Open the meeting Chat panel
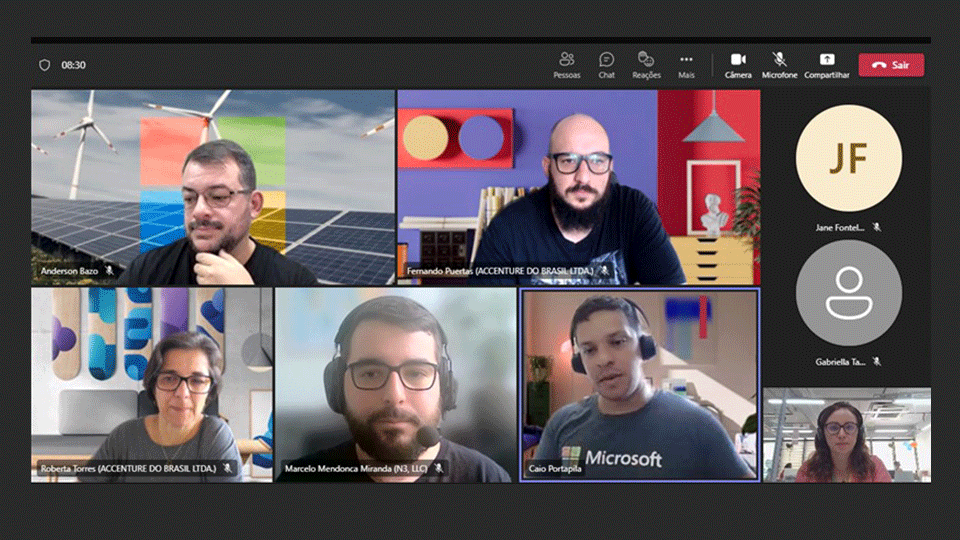 pos(606,65)
